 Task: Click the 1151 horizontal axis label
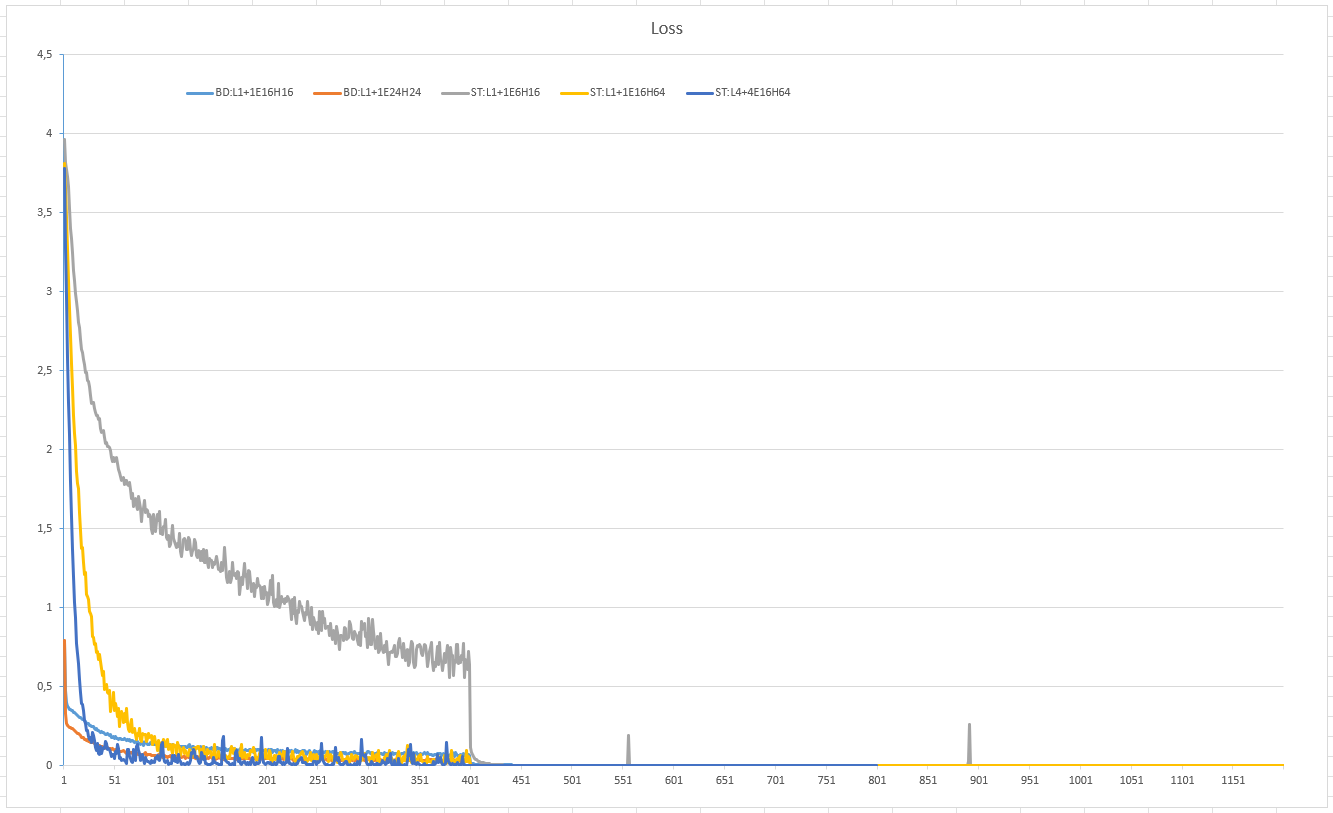click(x=1233, y=781)
